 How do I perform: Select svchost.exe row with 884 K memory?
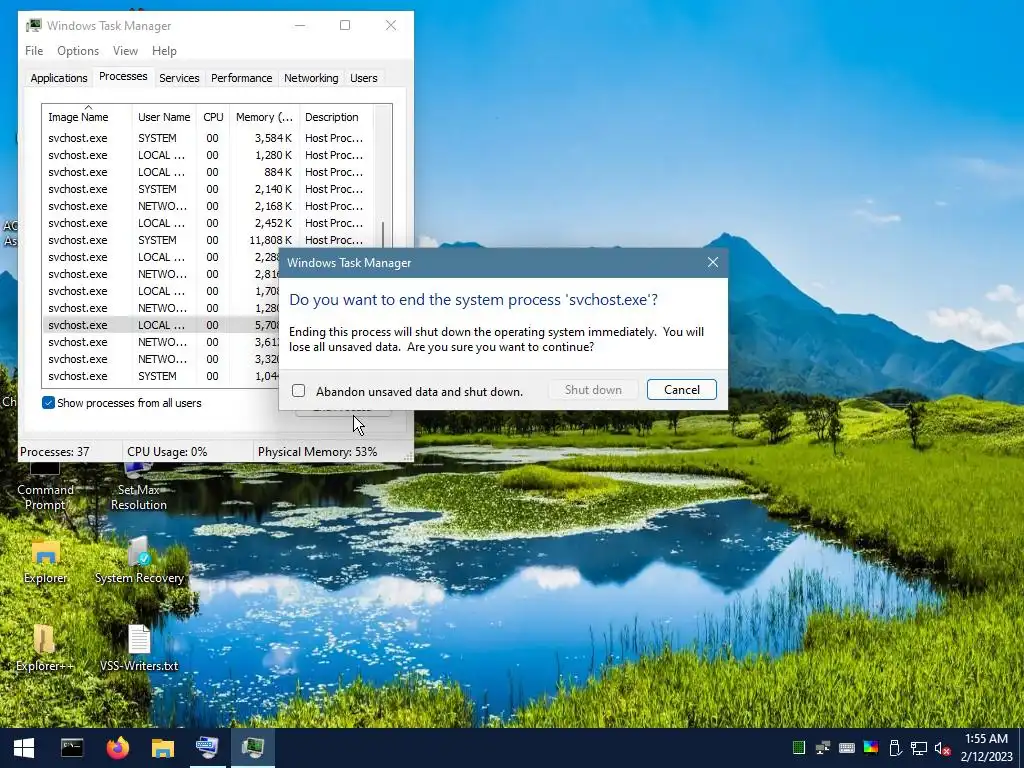click(x=208, y=172)
